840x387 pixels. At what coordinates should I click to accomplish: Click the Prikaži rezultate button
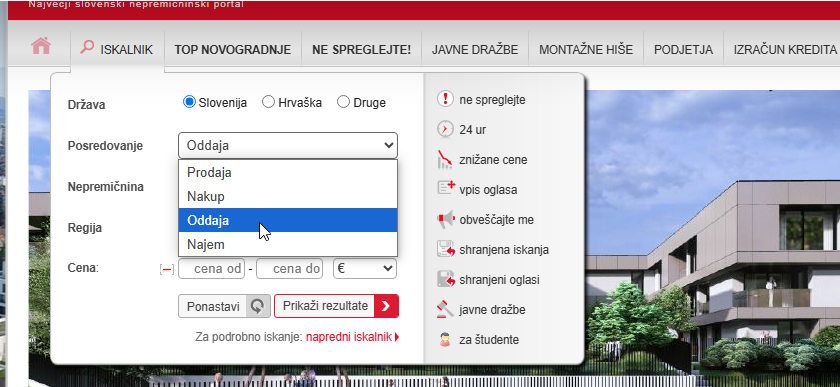(336, 306)
